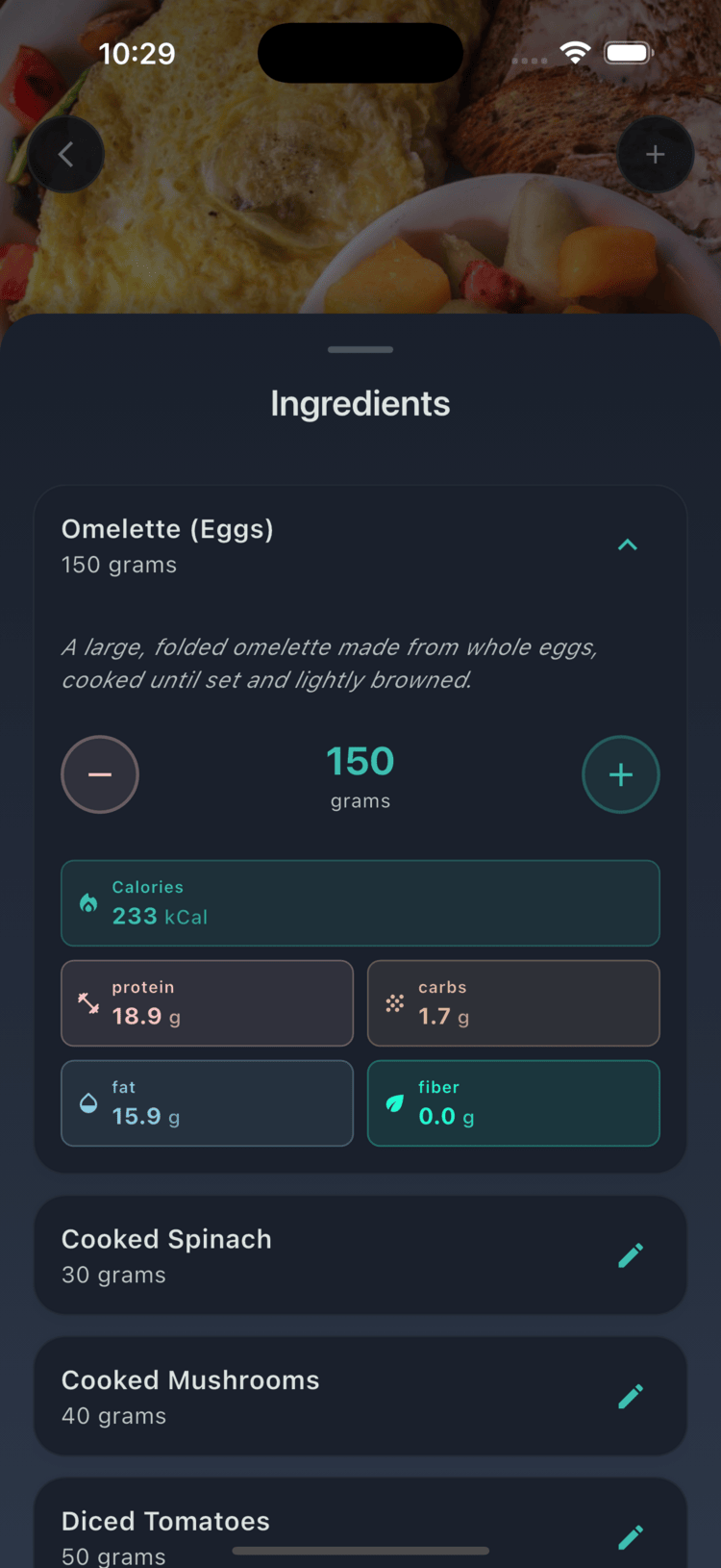Tap the Calories flame icon
The width and height of the screenshot is (721, 1568).
click(88, 903)
